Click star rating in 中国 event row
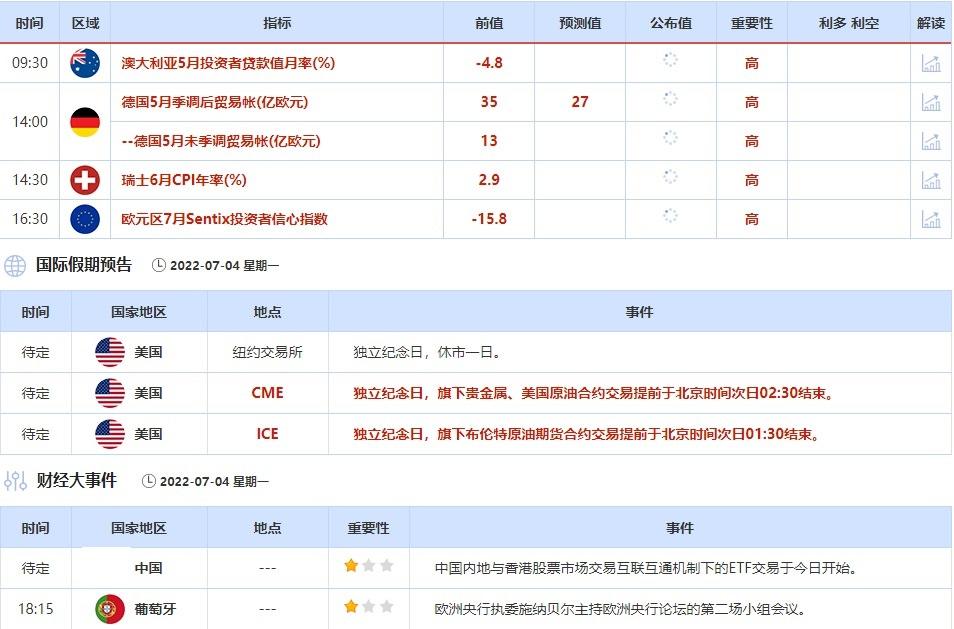This screenshot has width=954, height=629. (369, 566)
